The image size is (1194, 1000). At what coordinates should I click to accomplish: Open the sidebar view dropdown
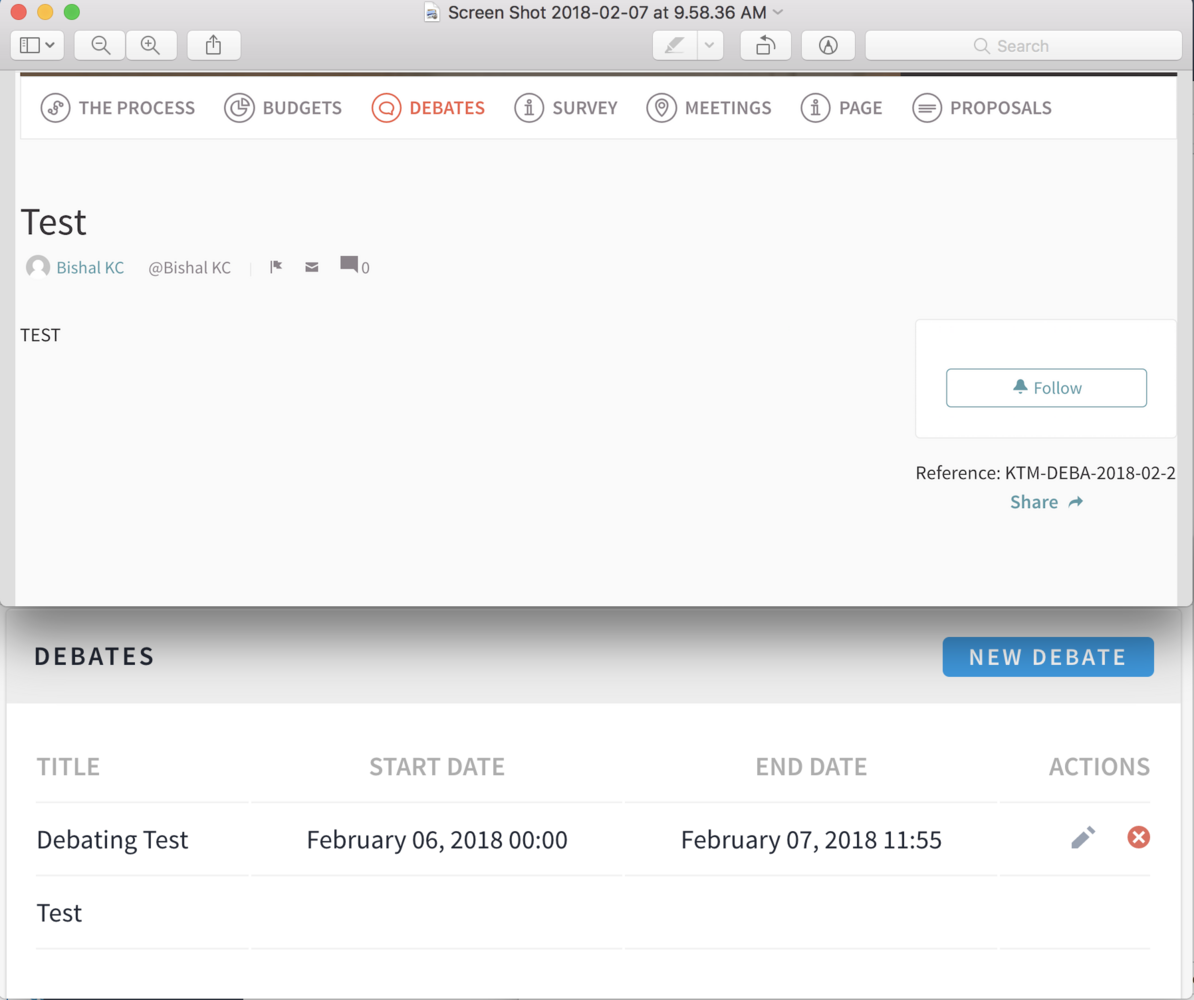pos(38,45)
